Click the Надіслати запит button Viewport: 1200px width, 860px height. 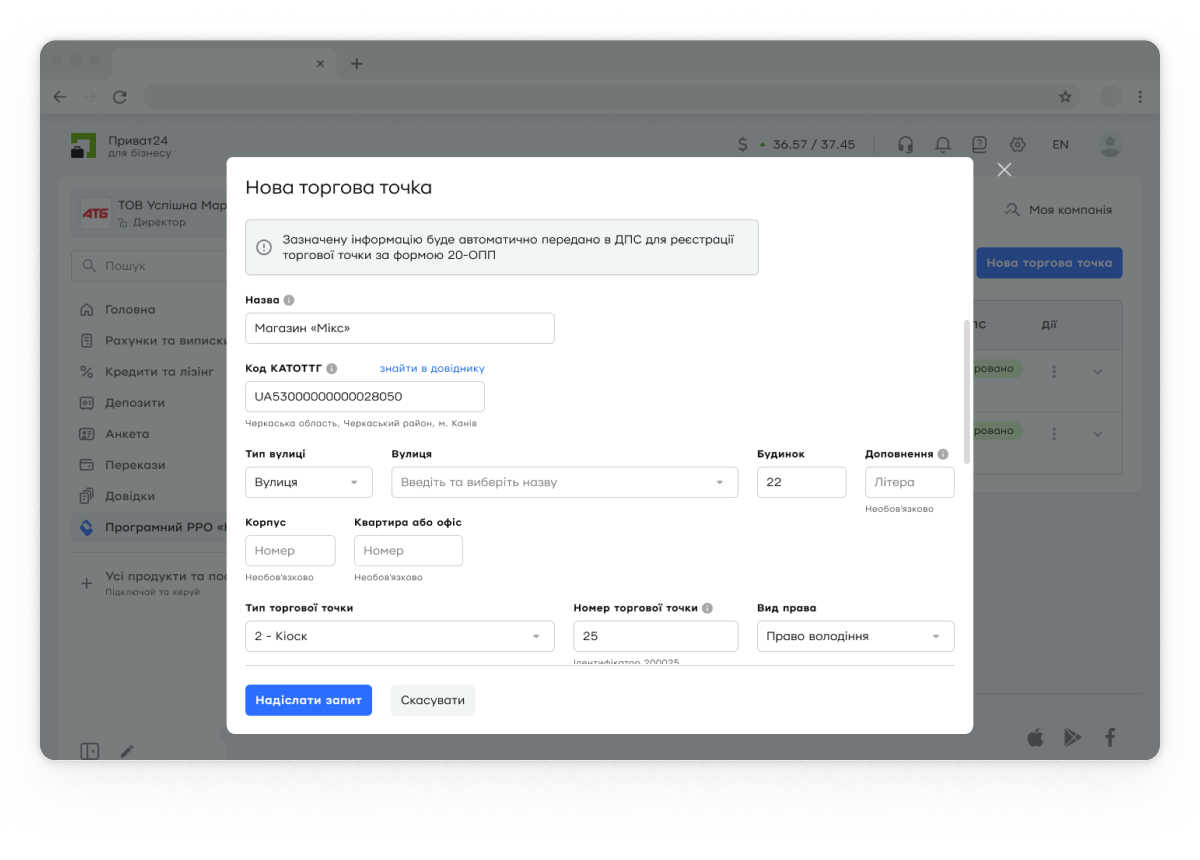[308, 700]
